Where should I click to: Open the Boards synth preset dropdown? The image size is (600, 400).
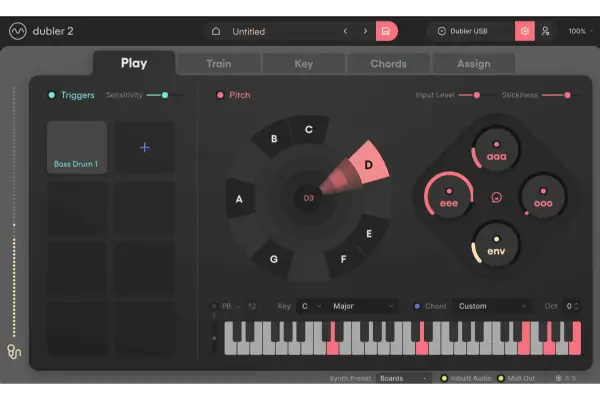tap(405, 379)
